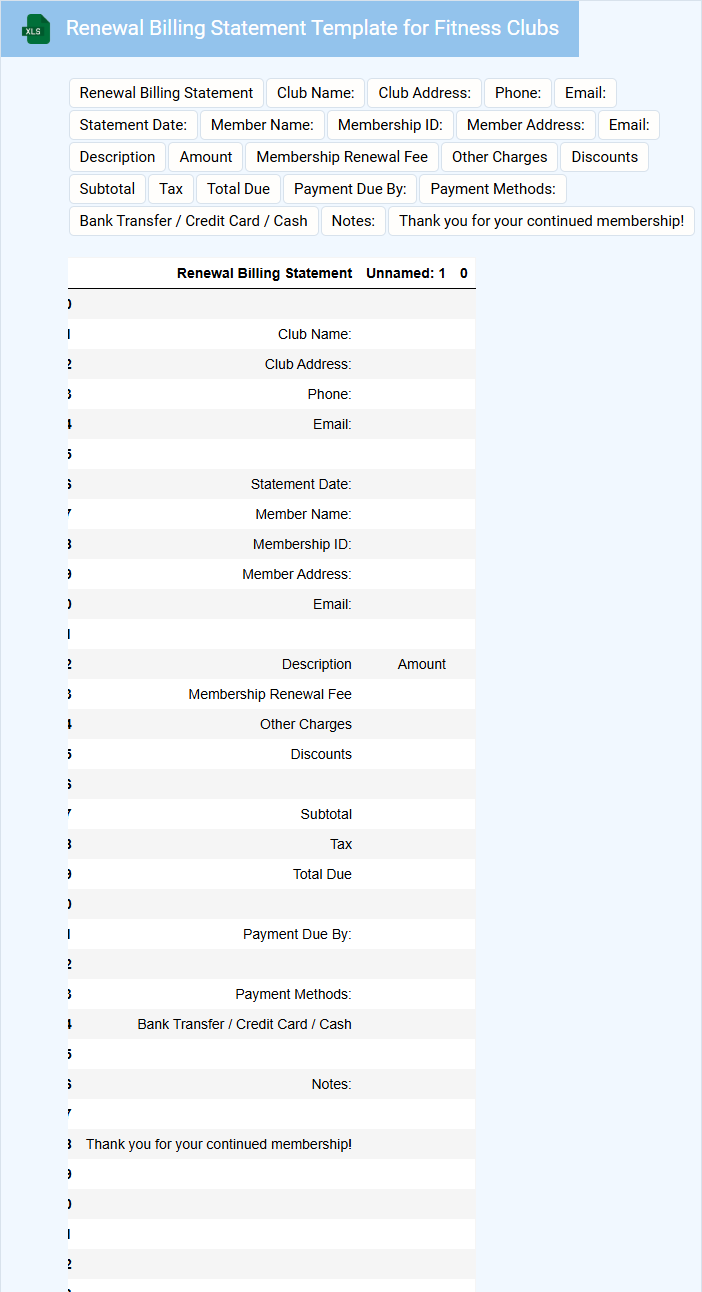Click the thank-you message table cell
702x1292 pixels.
coord(219,1144)
